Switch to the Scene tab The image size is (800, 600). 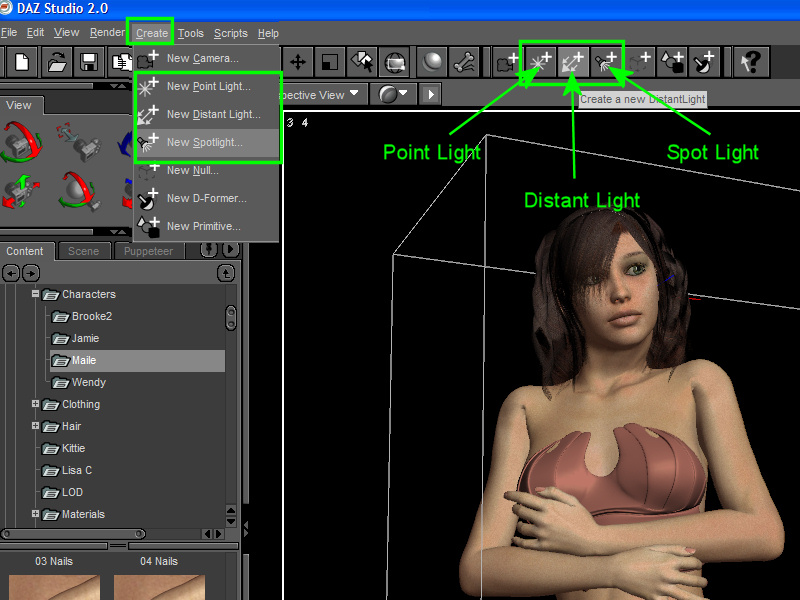84,251
